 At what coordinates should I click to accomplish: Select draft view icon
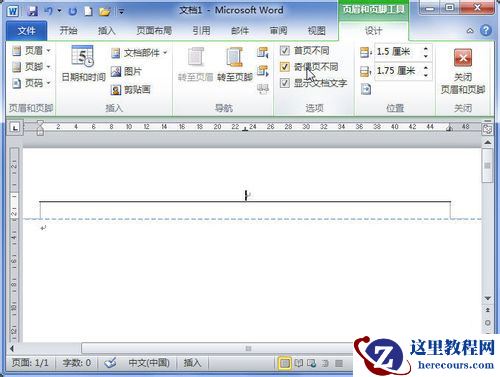tap(339, 363)
